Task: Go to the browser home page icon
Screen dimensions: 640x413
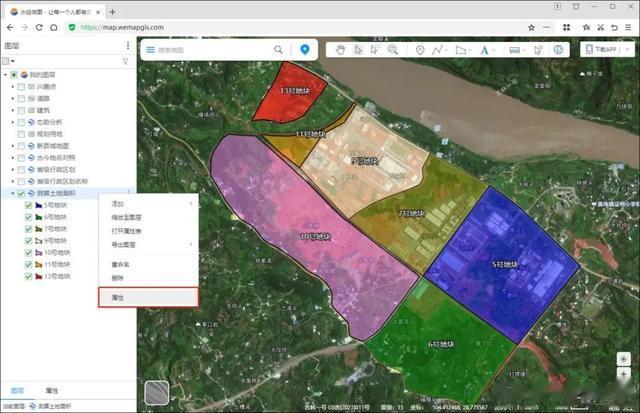Action: pos(53,27)
